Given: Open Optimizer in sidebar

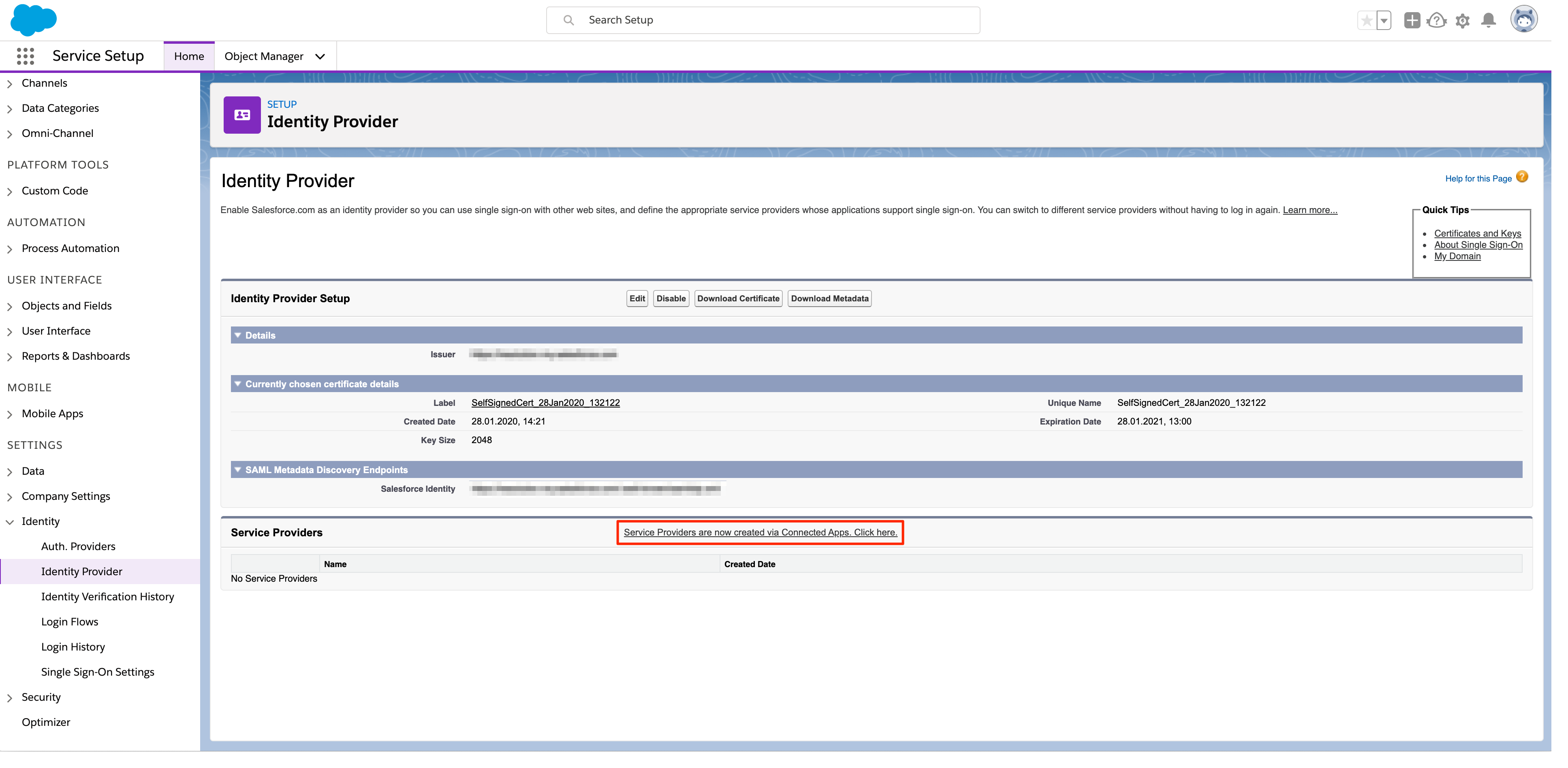Looking at the screenshot, I should tap(46, 722).
